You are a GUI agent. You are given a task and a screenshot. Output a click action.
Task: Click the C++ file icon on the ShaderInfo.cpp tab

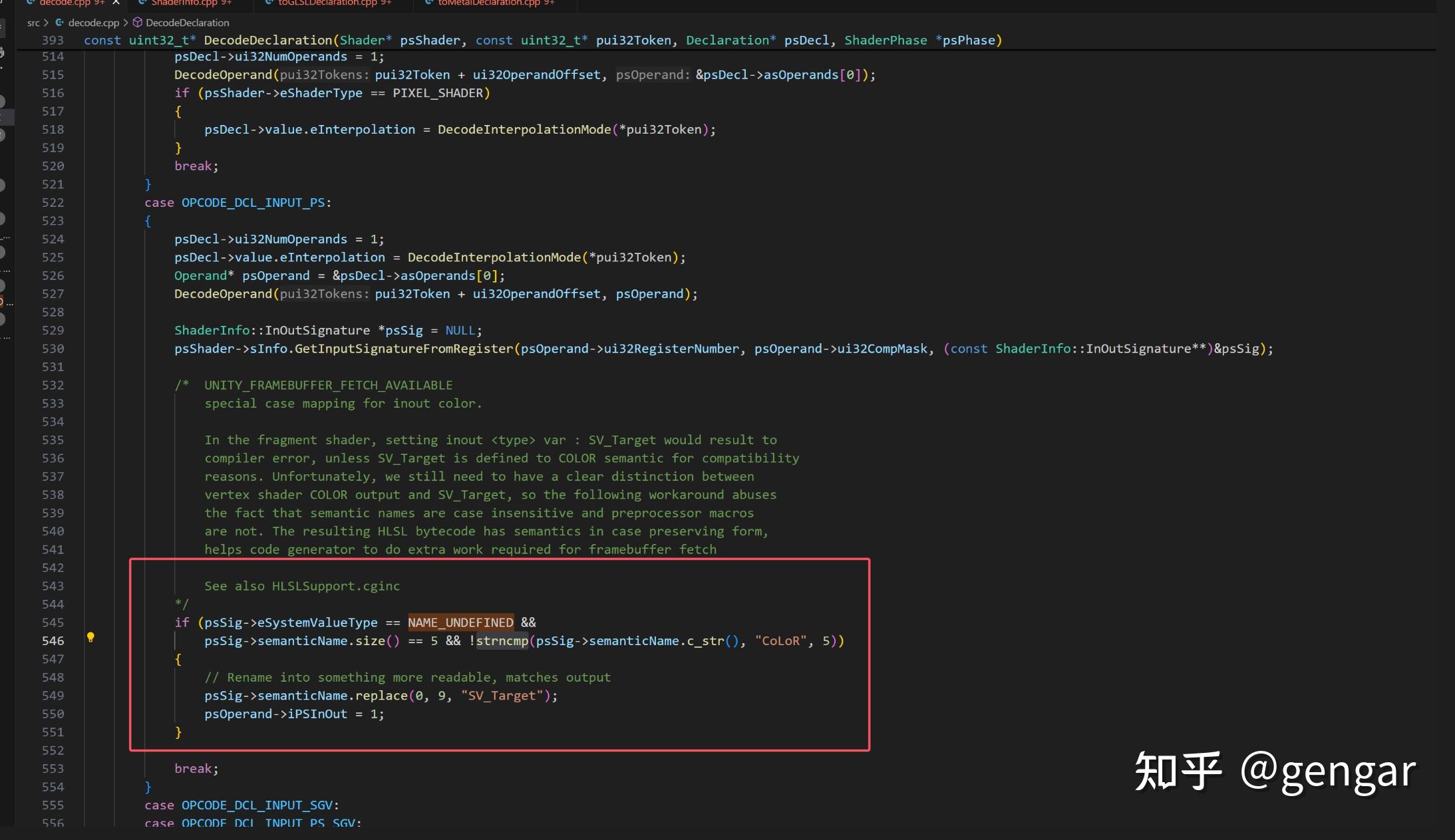point(142,3)
